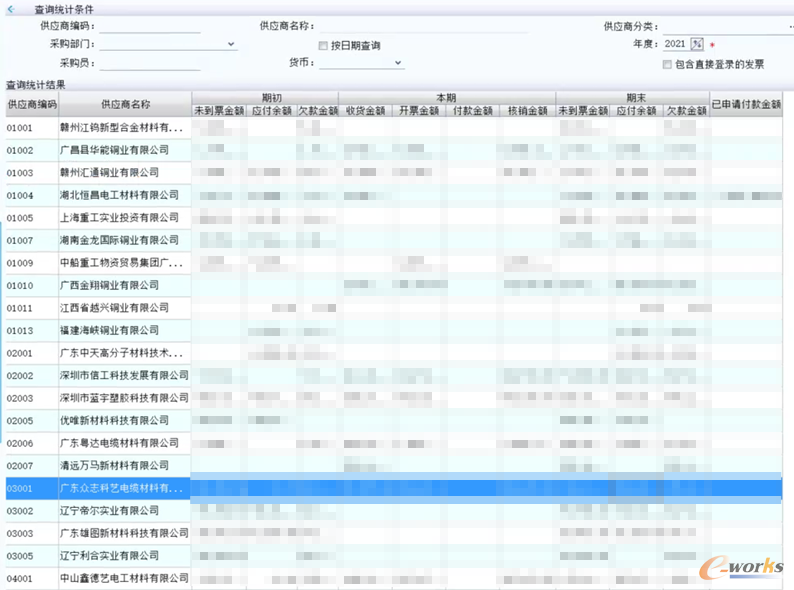This screenshot has height=590, width=794.
Task: Click the 已申请付款金额 column header
Action: 746,104
